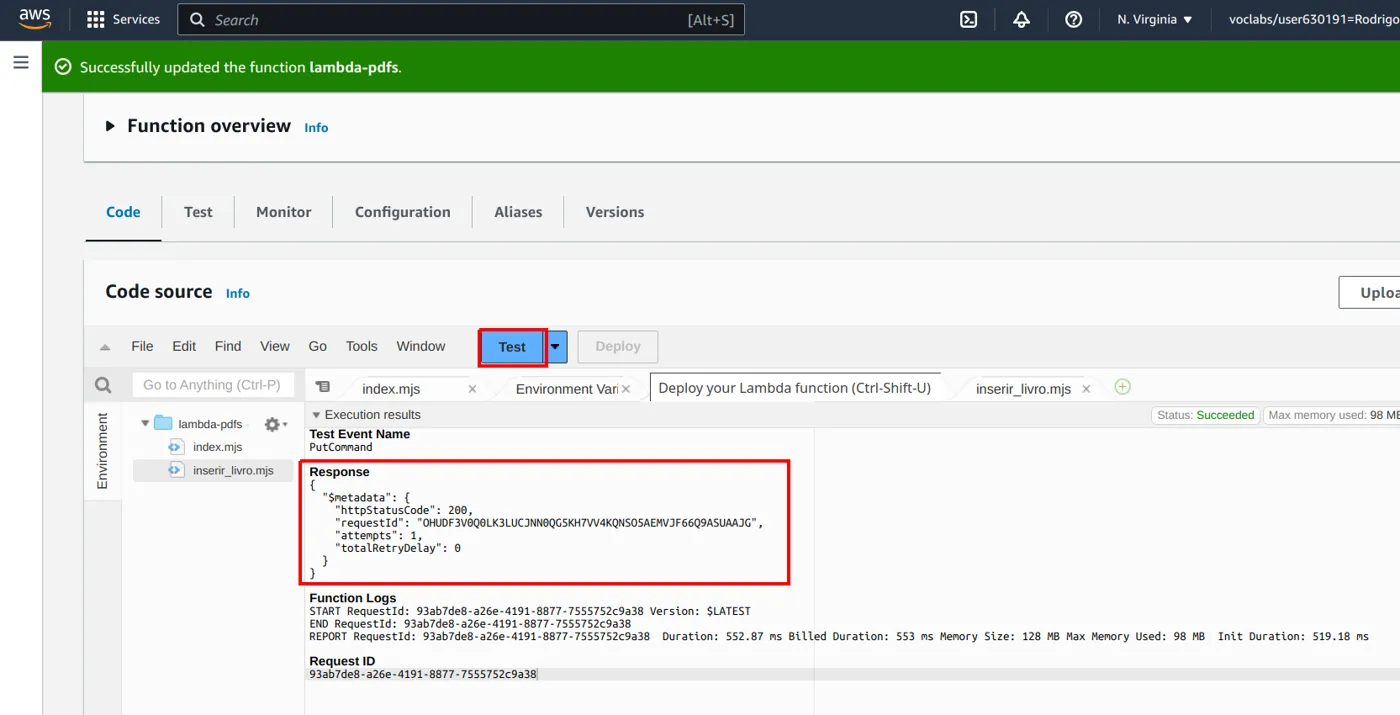The width and height of the screenshot is (1400, 715).
Task: Click the Status: Succeeded badge
Action: tap(1205, 415)
